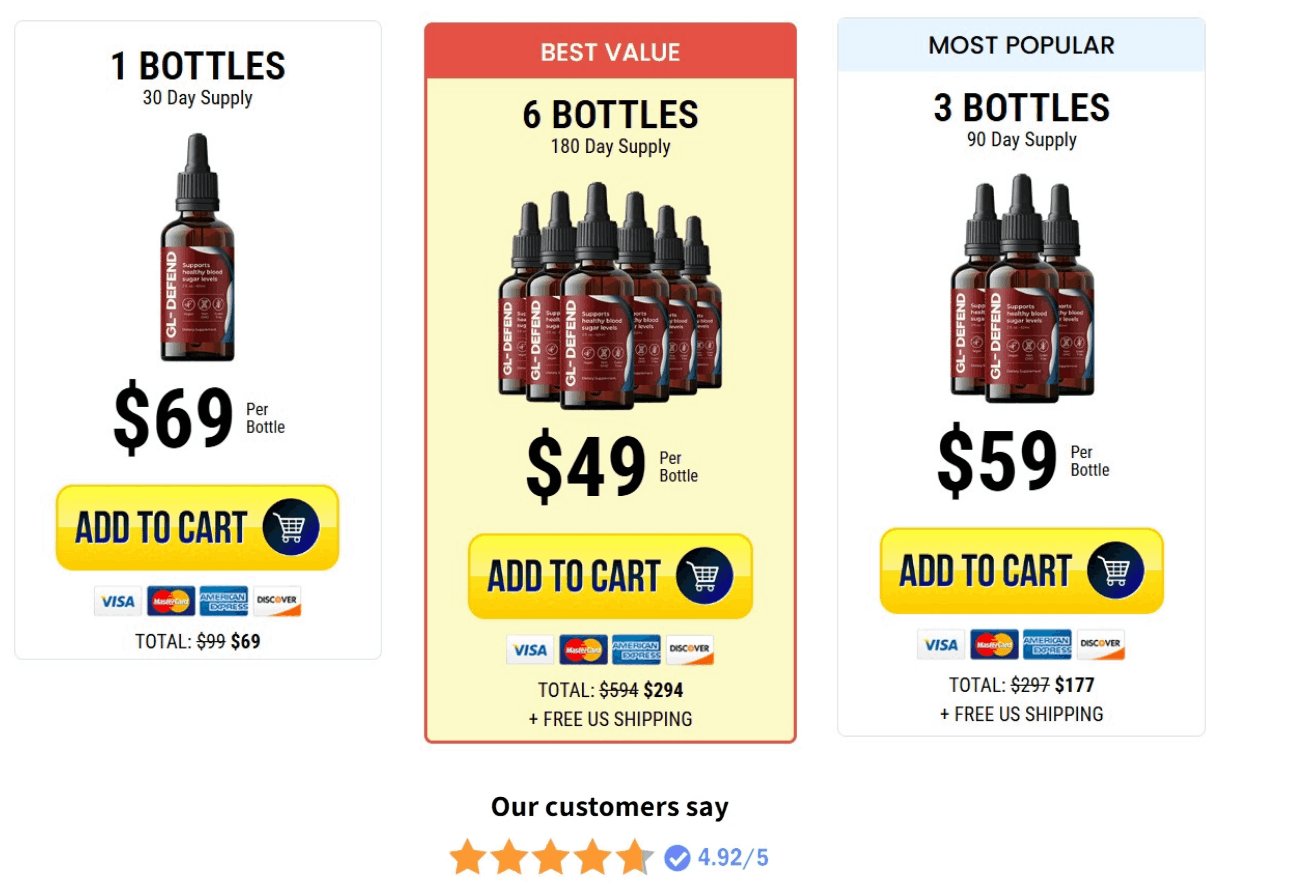Image resolution: width=1291 pixels, height=888 pixels.
Task: Select the Most Popular banner
Action: point(1021,45)
